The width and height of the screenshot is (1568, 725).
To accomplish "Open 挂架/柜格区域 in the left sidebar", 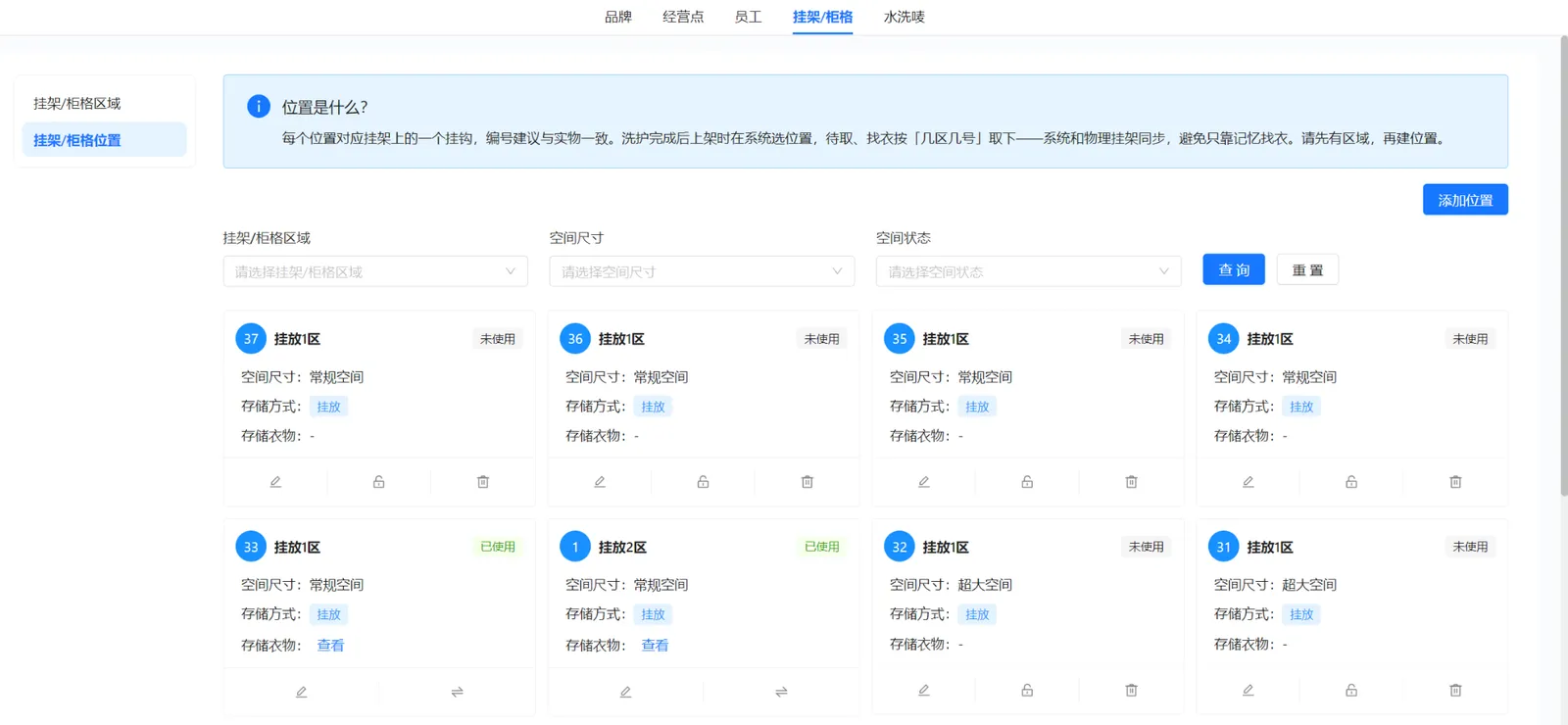I will pyautogui.click(x=104, y=103).
